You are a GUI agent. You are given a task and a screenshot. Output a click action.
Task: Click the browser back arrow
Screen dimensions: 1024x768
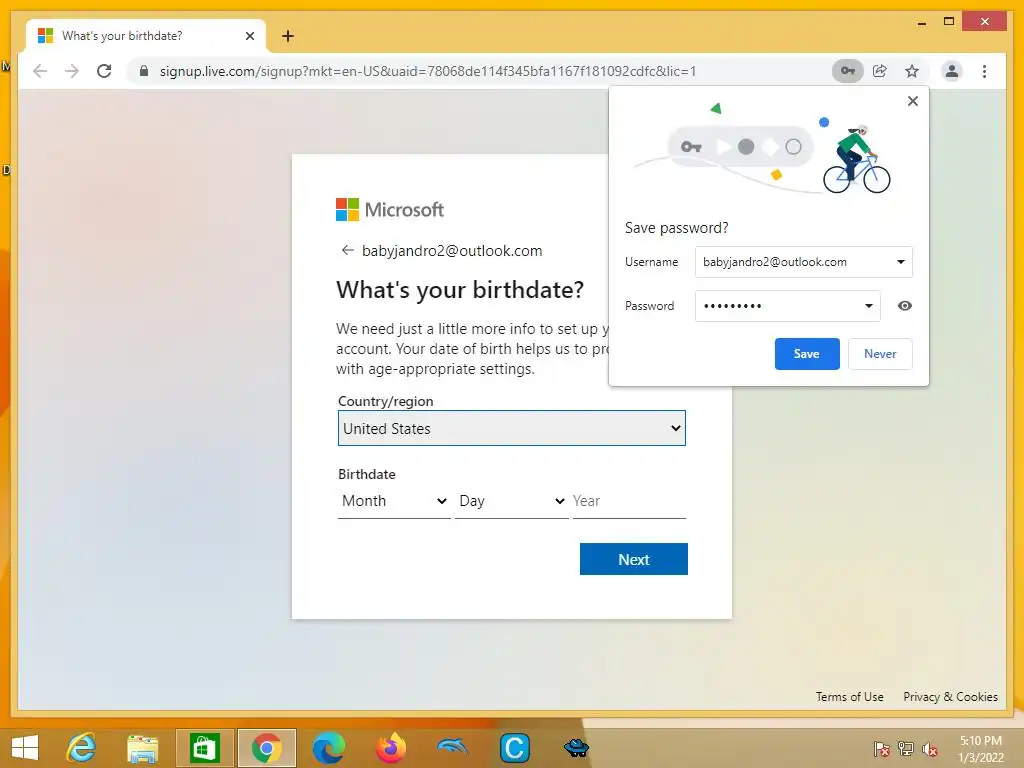[x=40, y=71]
